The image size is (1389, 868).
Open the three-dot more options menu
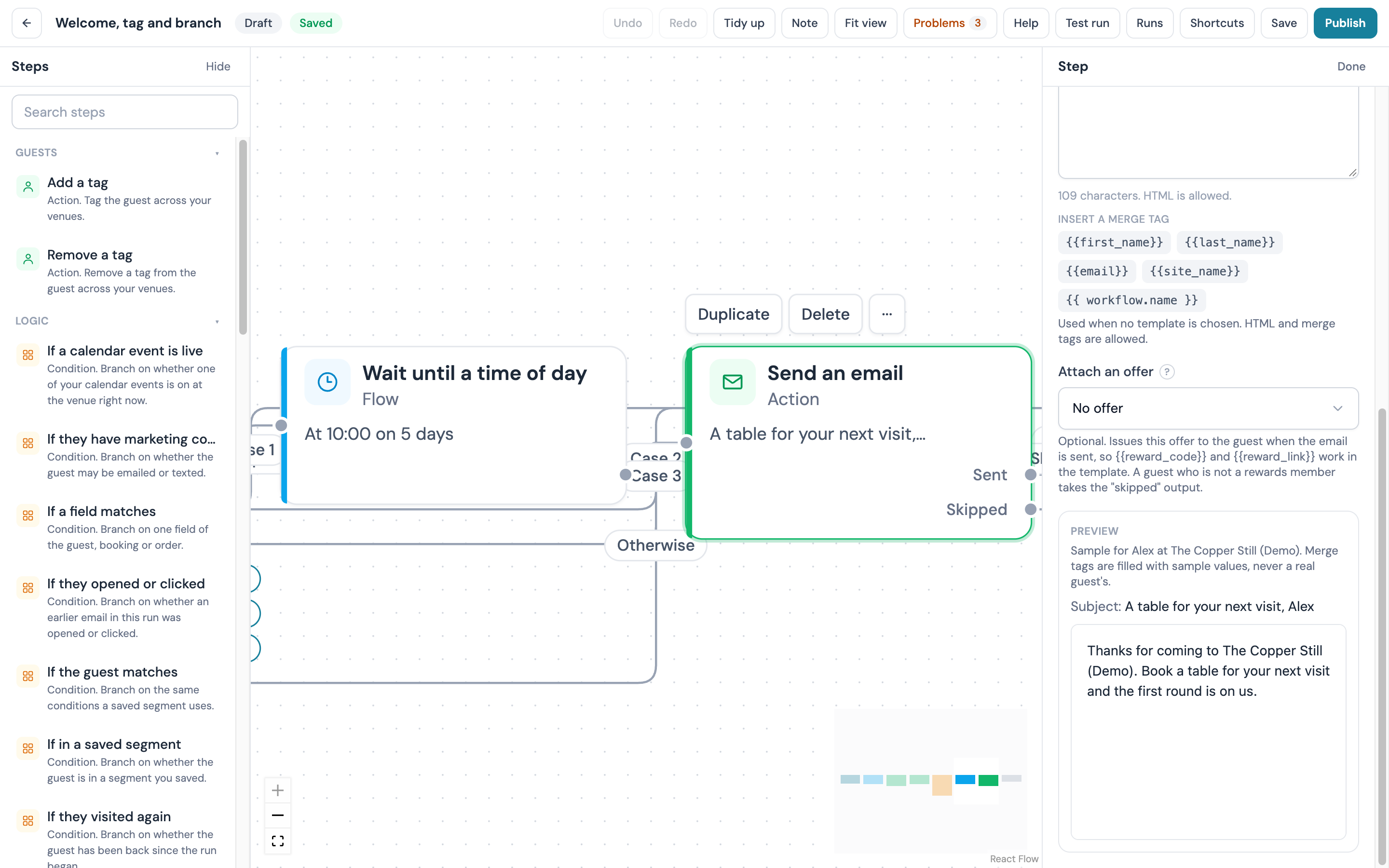(887, 314)
